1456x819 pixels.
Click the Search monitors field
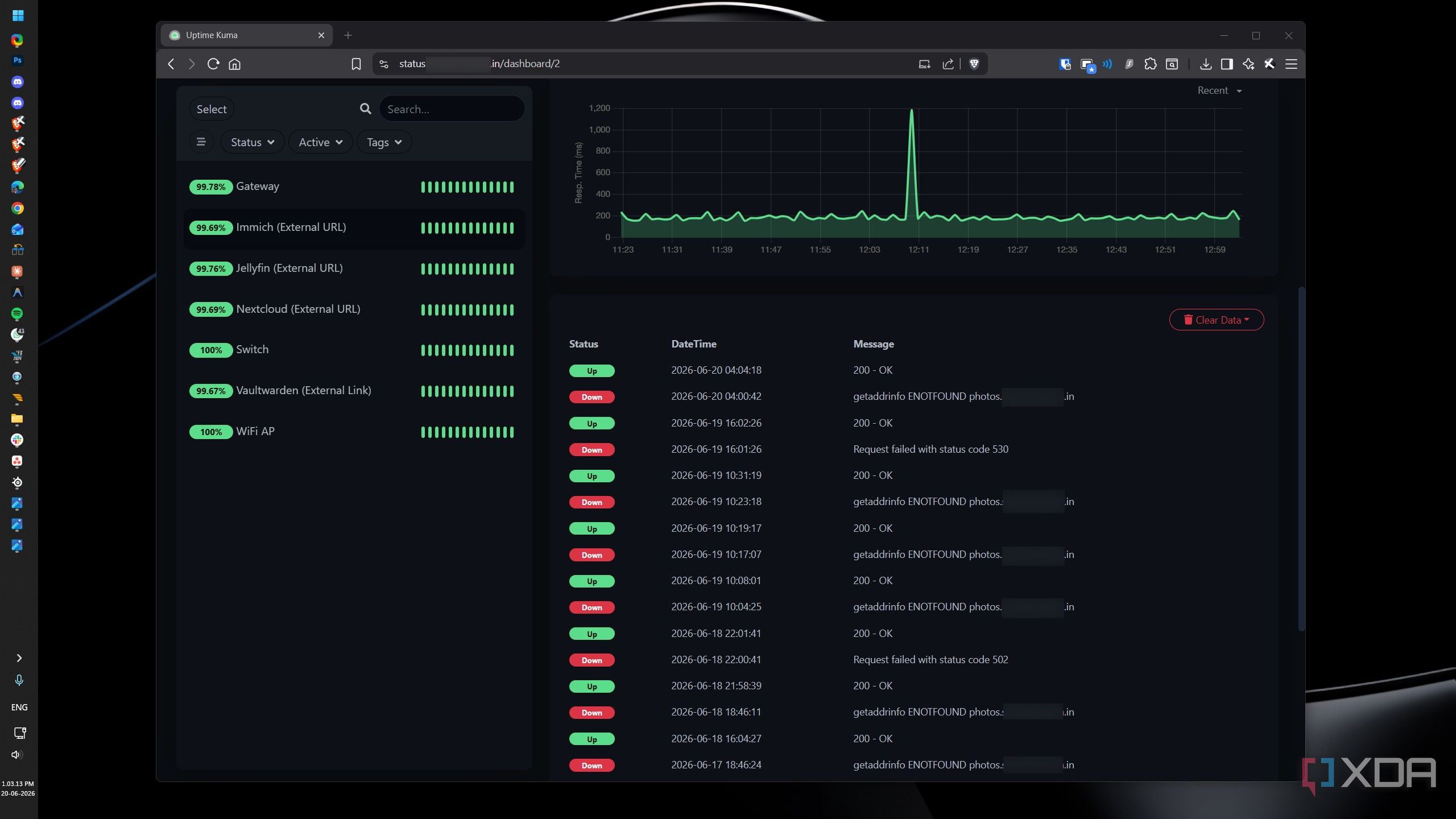[452, 109]
